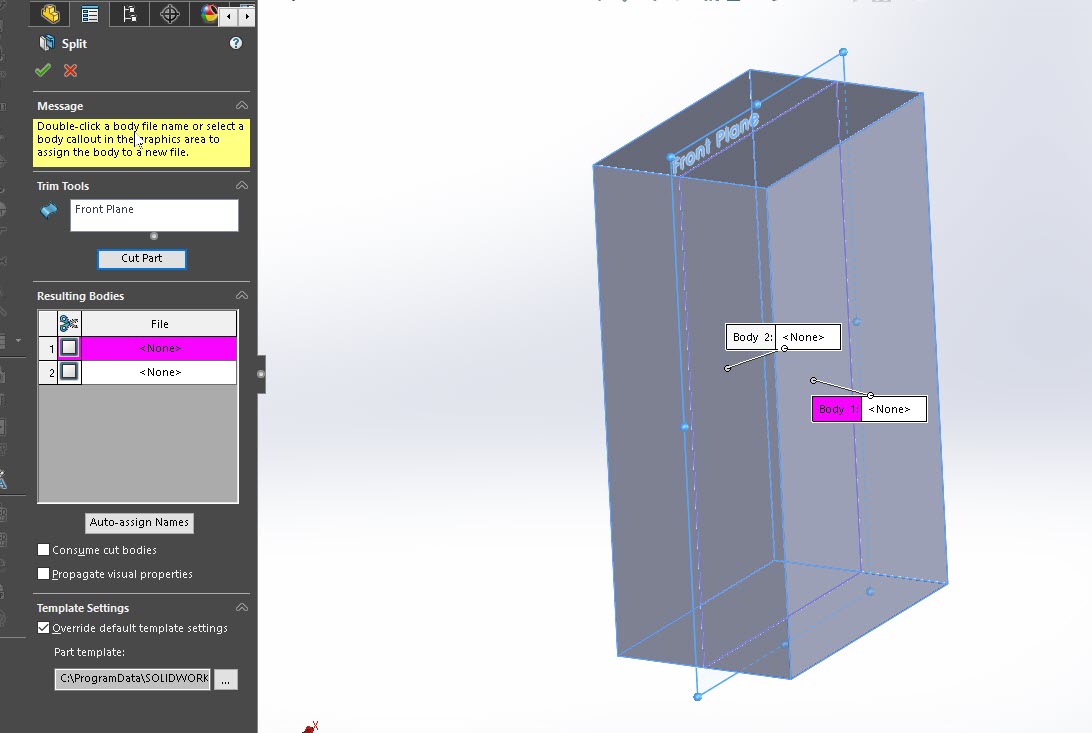Select the Front Plane label in viewport
Image resolution: width=1092 pixels, height=733 pixels.
click(x=715, y=142)
